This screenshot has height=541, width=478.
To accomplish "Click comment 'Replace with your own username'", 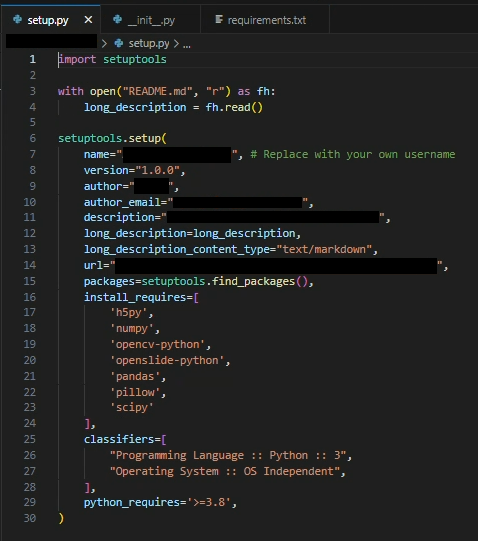I will [x=352, y=154].
